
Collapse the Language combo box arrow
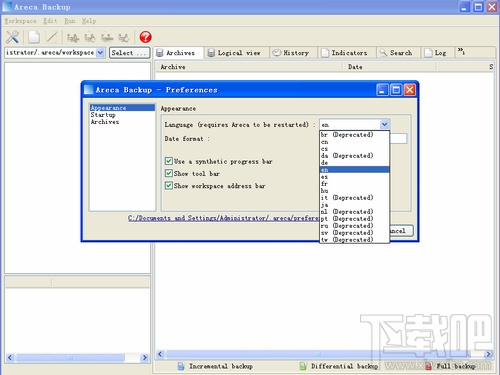(x=384, y=124)
